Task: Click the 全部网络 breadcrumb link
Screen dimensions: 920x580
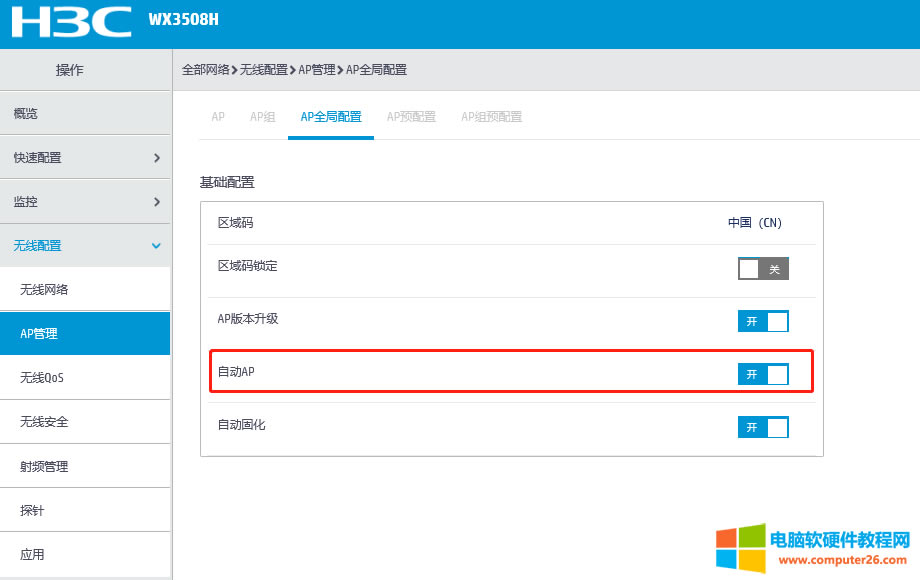Action: coord(205,70)
